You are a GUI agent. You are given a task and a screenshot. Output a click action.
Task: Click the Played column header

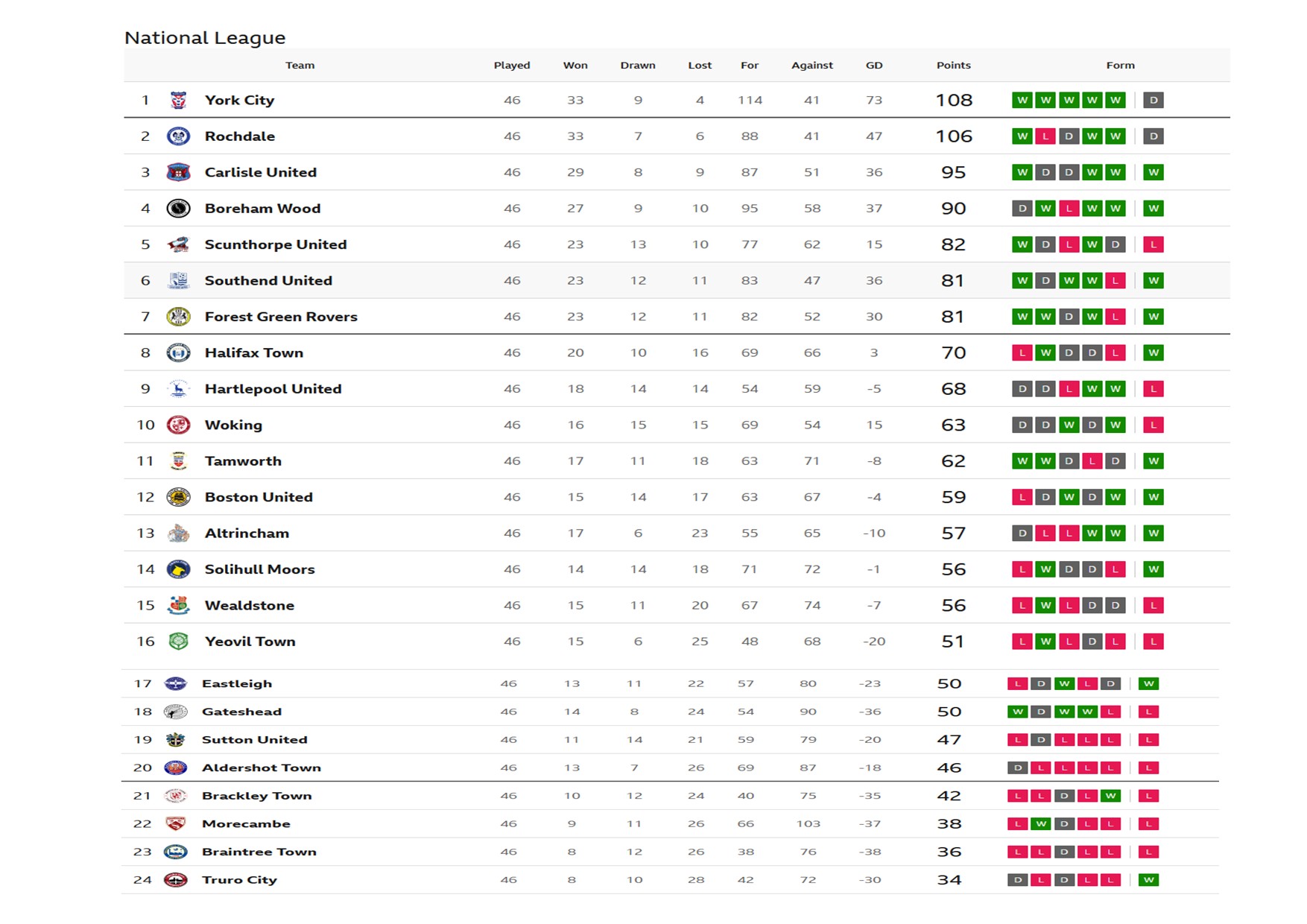coord(512,66)
